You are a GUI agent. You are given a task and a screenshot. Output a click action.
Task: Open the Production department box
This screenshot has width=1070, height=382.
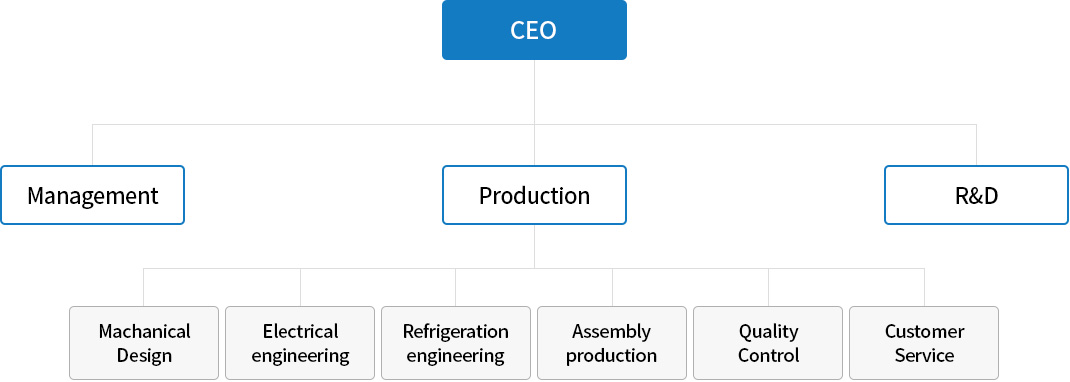click(x=534, y=195)
